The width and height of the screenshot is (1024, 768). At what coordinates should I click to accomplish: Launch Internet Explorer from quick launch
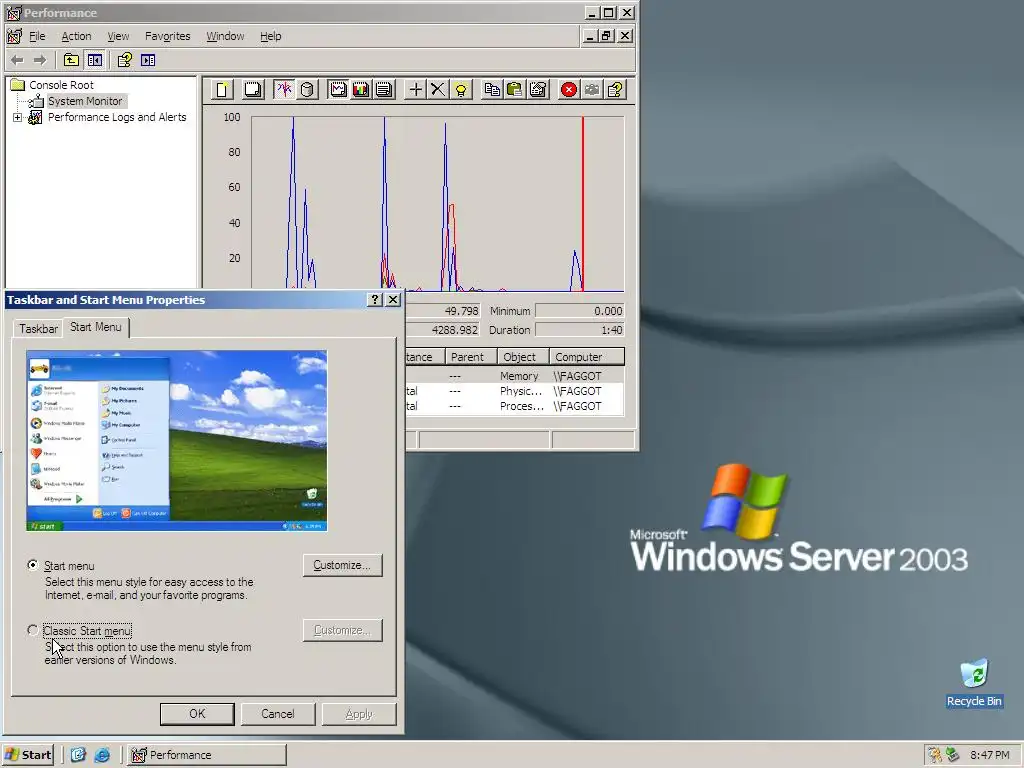coord(102,755)
